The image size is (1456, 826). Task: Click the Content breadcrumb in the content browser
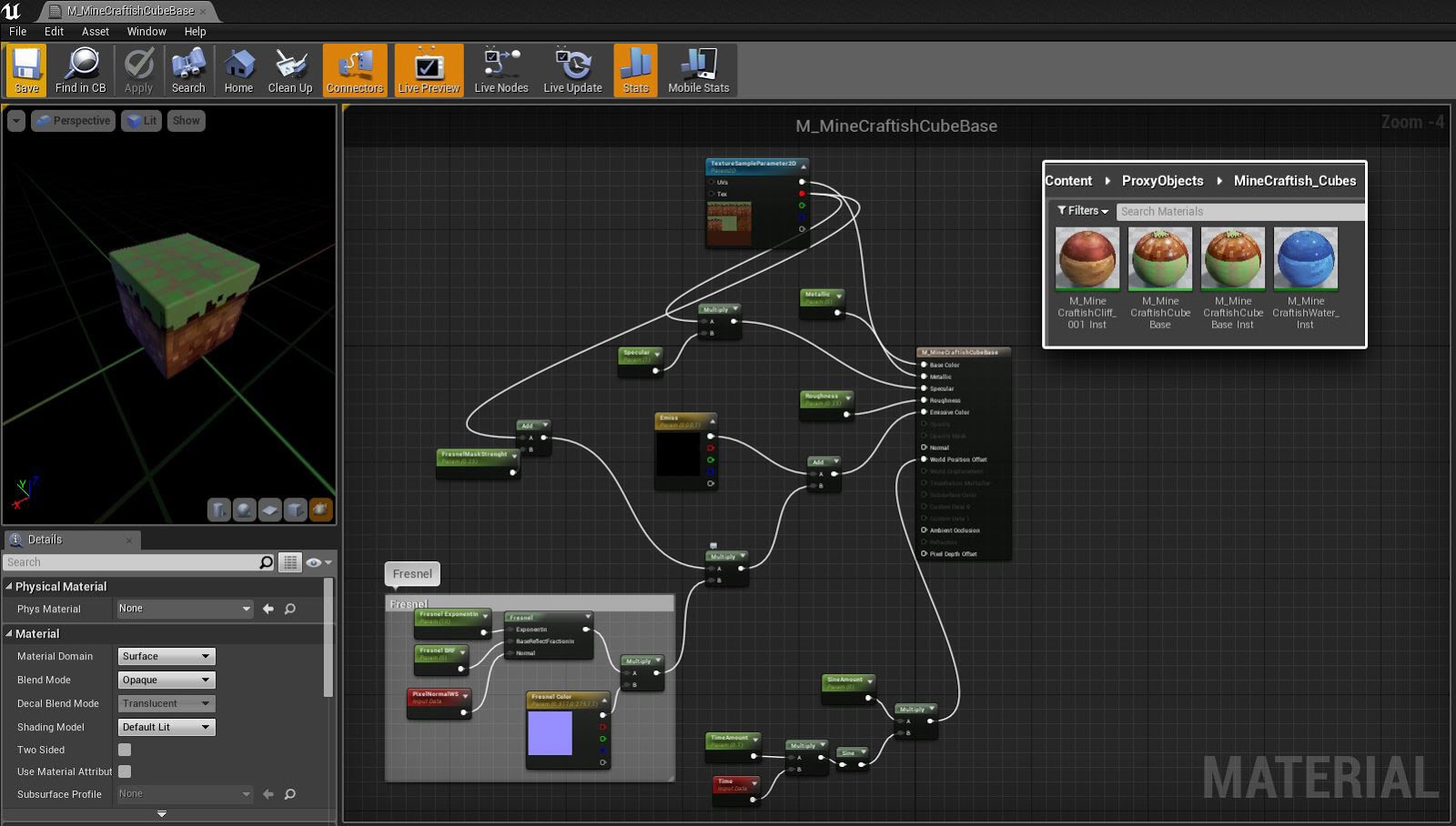point(1068,181)
